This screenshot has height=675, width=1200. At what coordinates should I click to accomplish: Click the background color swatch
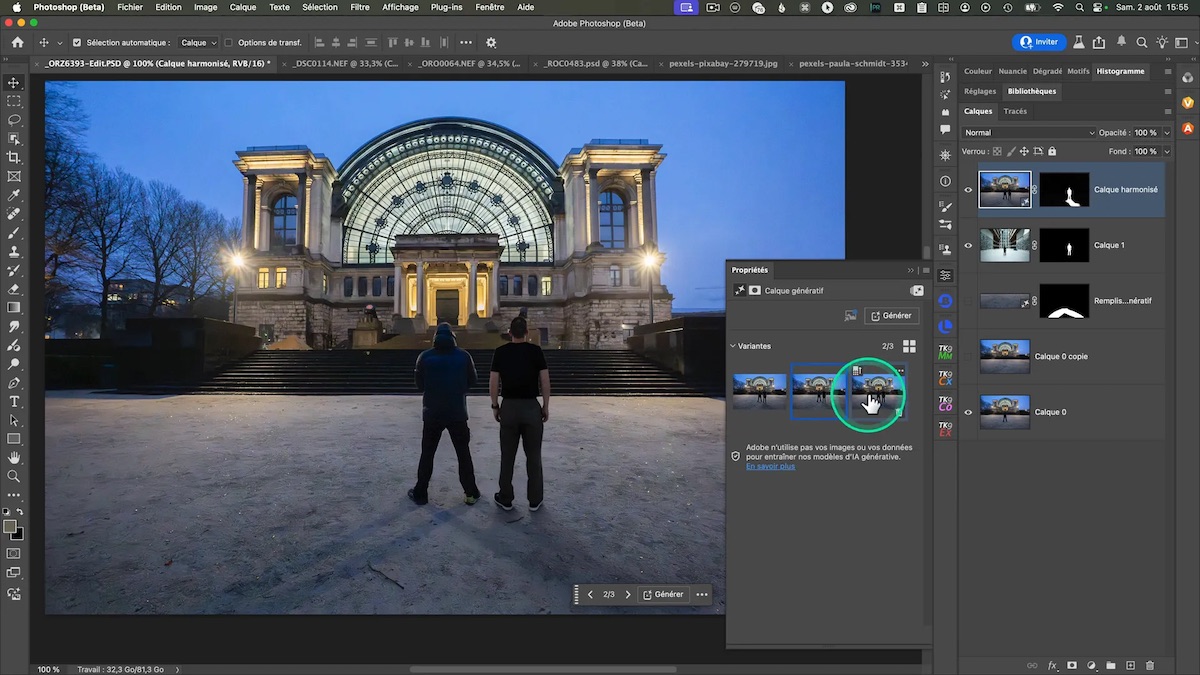[17, 533]
